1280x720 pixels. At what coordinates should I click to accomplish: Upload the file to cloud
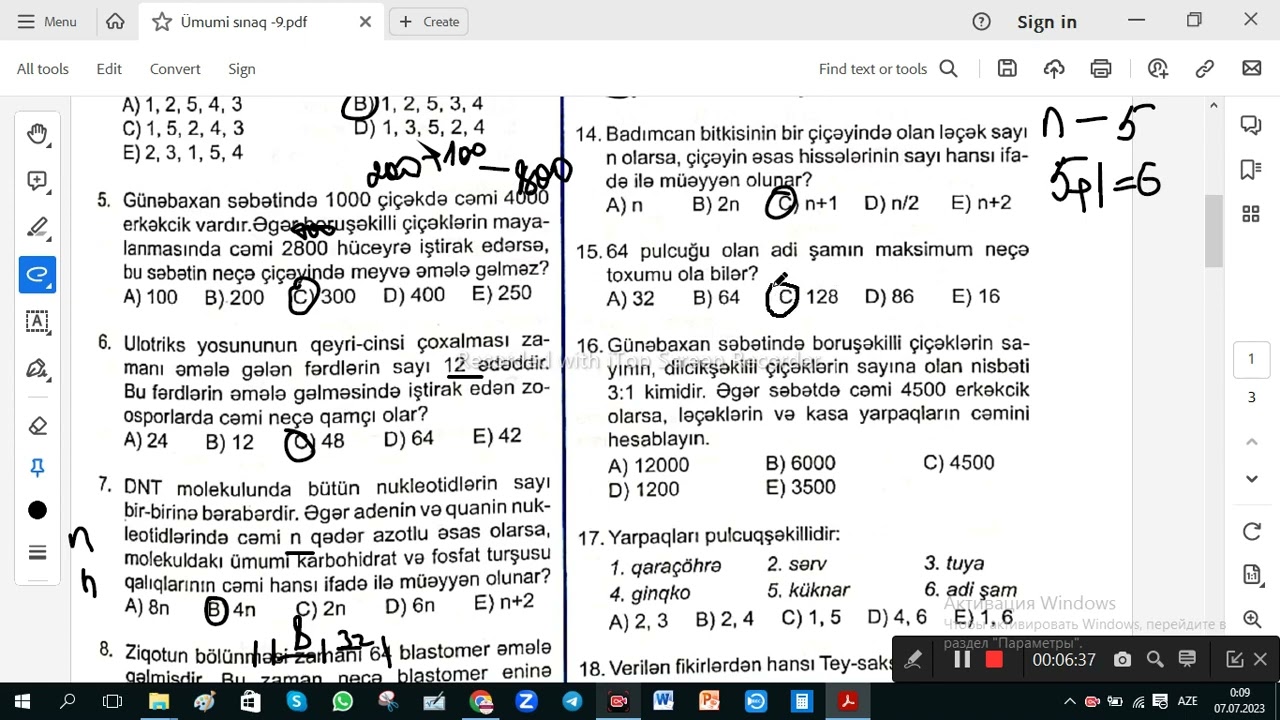coord(1054,68)
